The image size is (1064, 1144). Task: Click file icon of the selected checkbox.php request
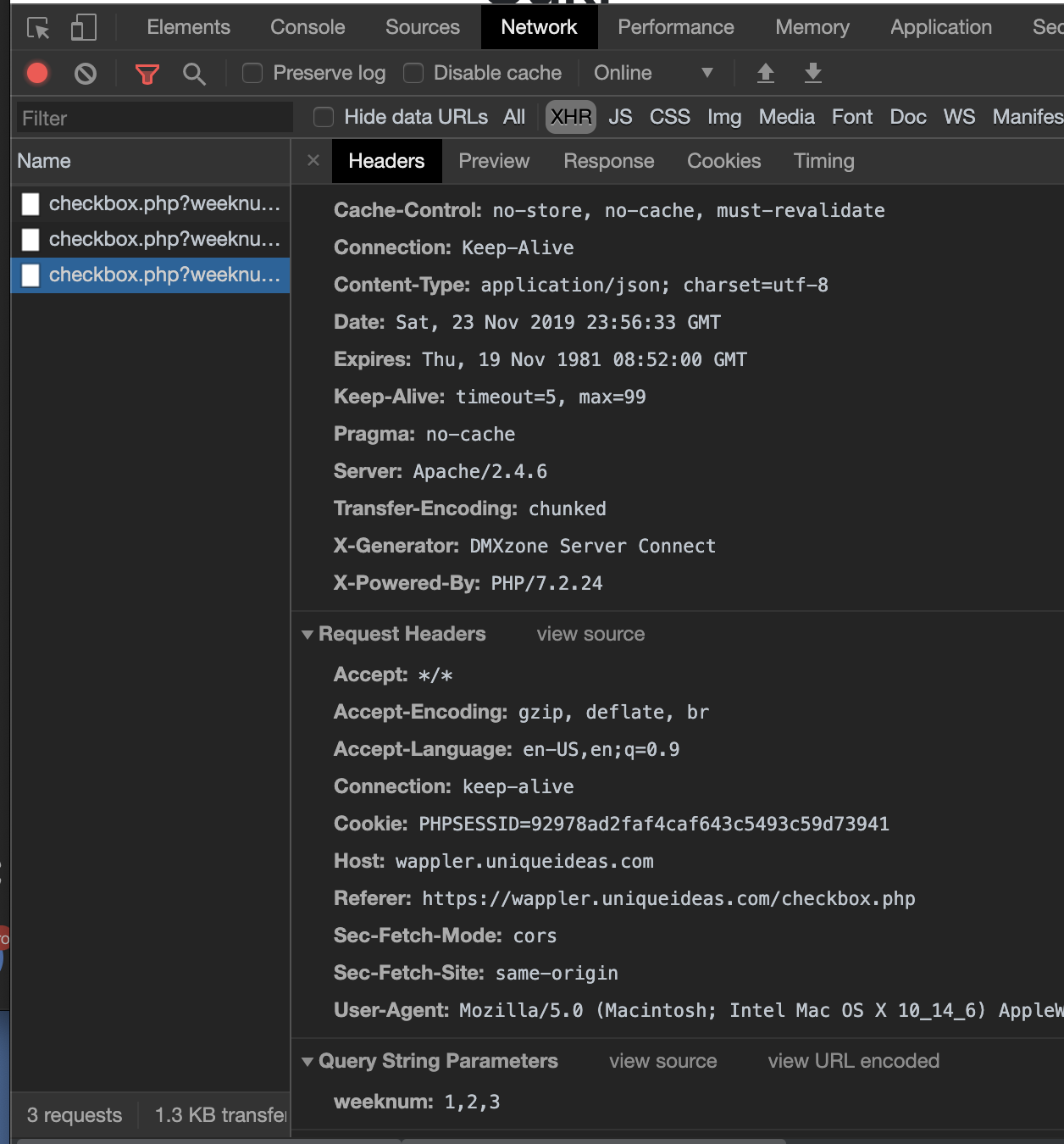(x=30, y=275)
